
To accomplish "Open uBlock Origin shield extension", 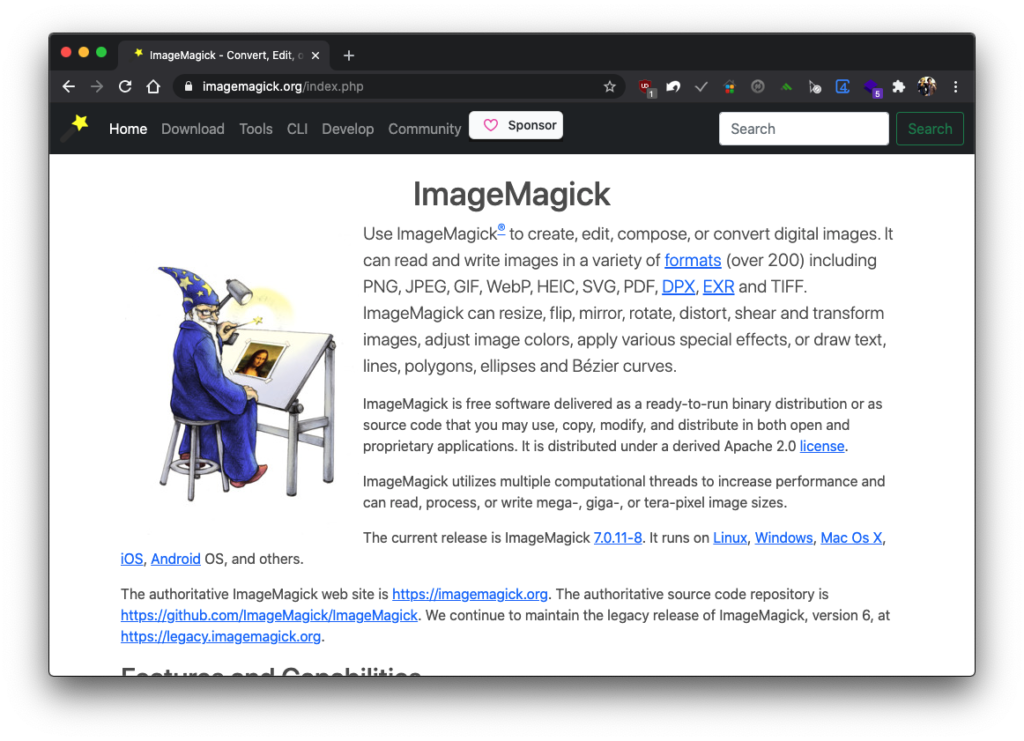I will tap(646, 87).
